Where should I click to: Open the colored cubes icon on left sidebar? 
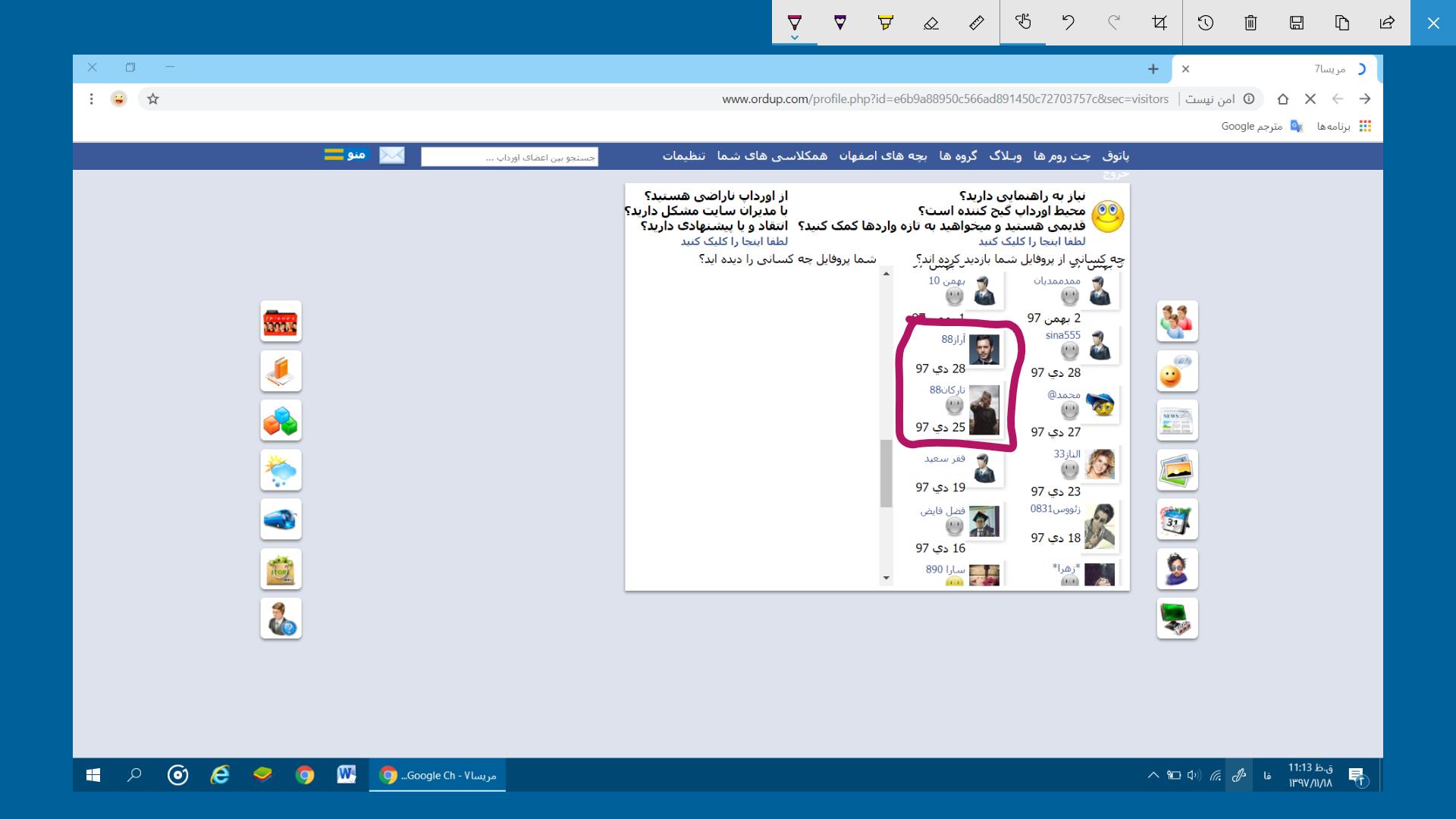pyautogui.click(x=281, y=420)
